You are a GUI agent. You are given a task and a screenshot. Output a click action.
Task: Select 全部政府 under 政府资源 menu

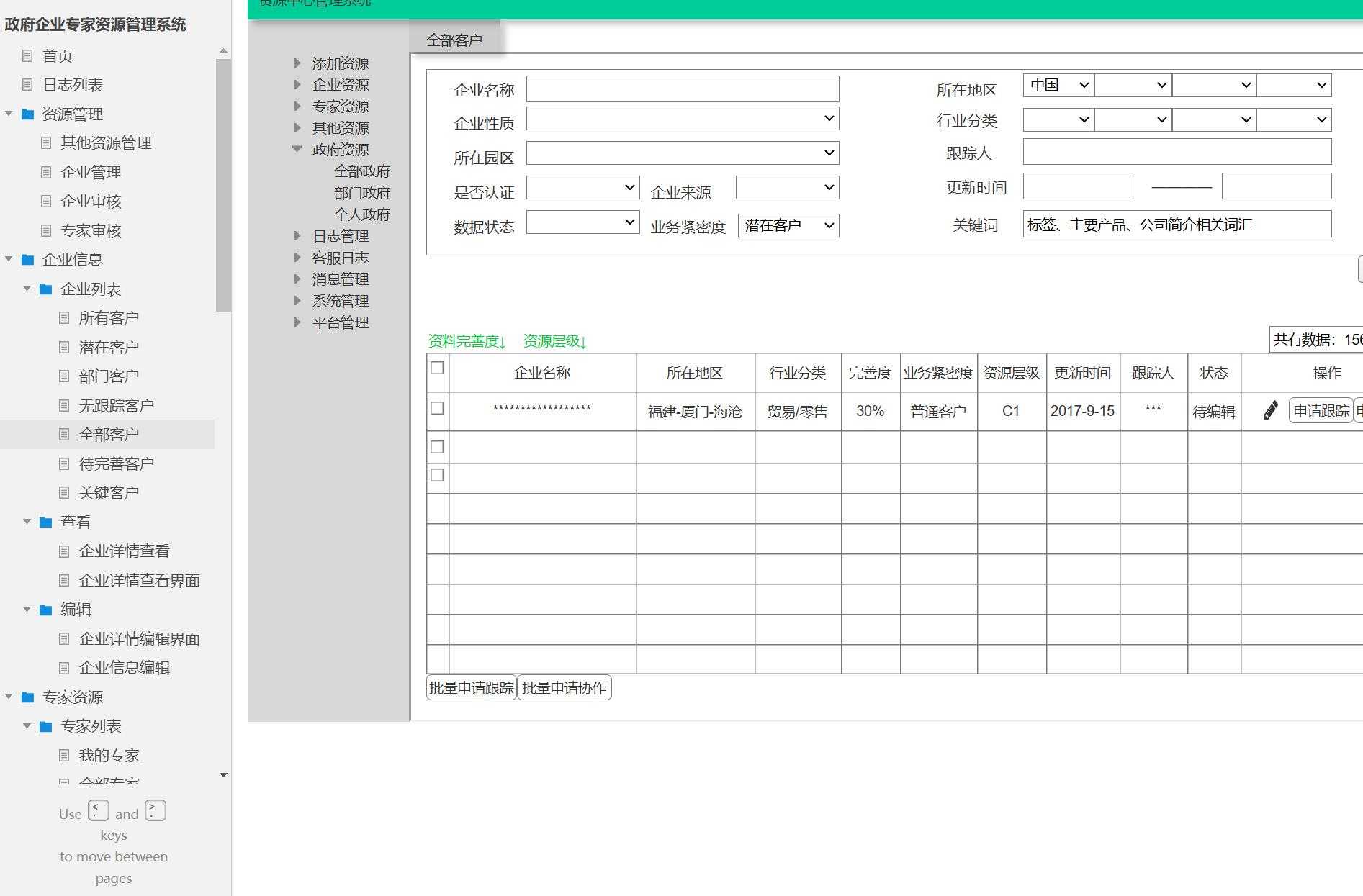[363, 171]
